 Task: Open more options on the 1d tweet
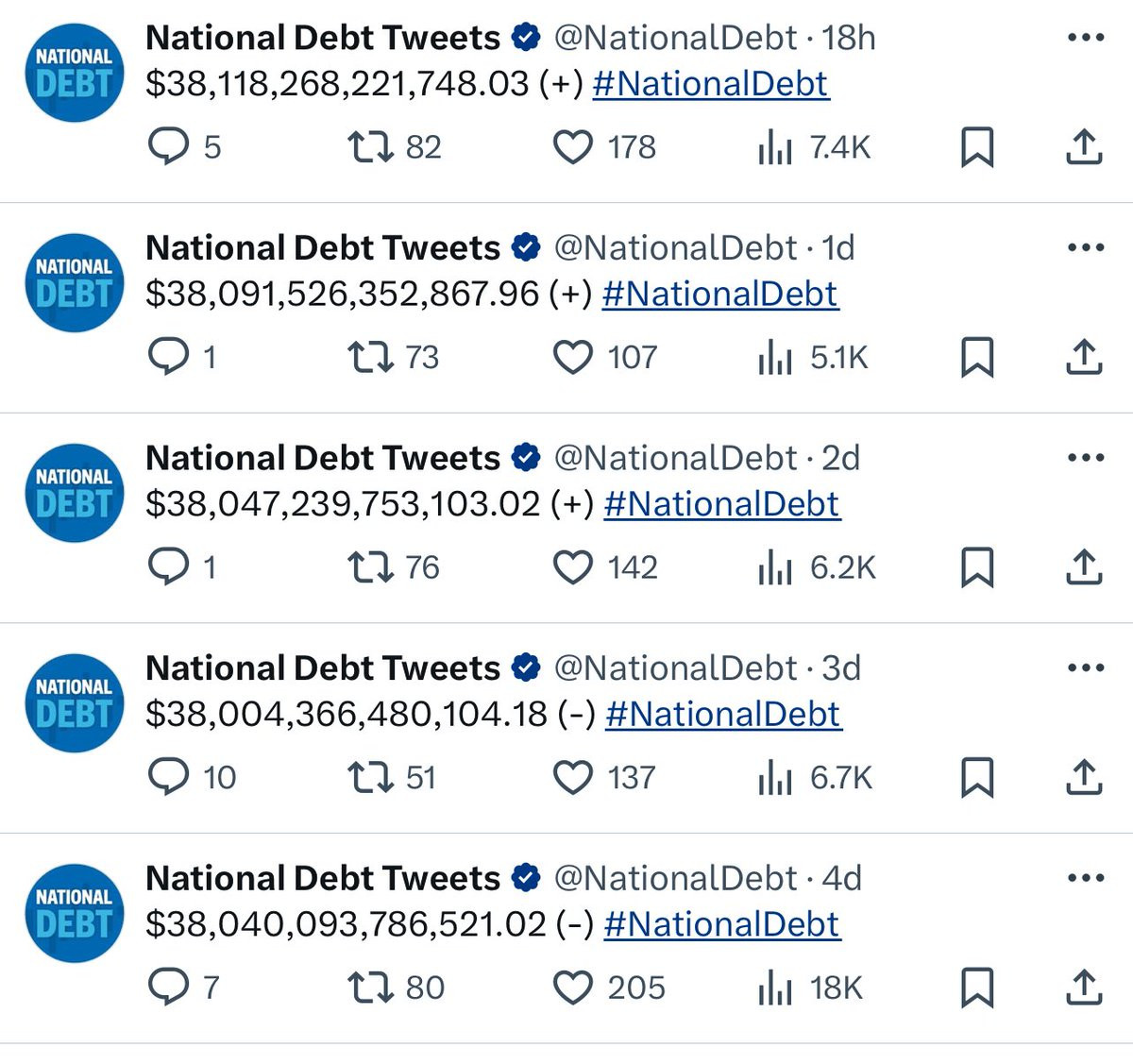click(1085, 248)
